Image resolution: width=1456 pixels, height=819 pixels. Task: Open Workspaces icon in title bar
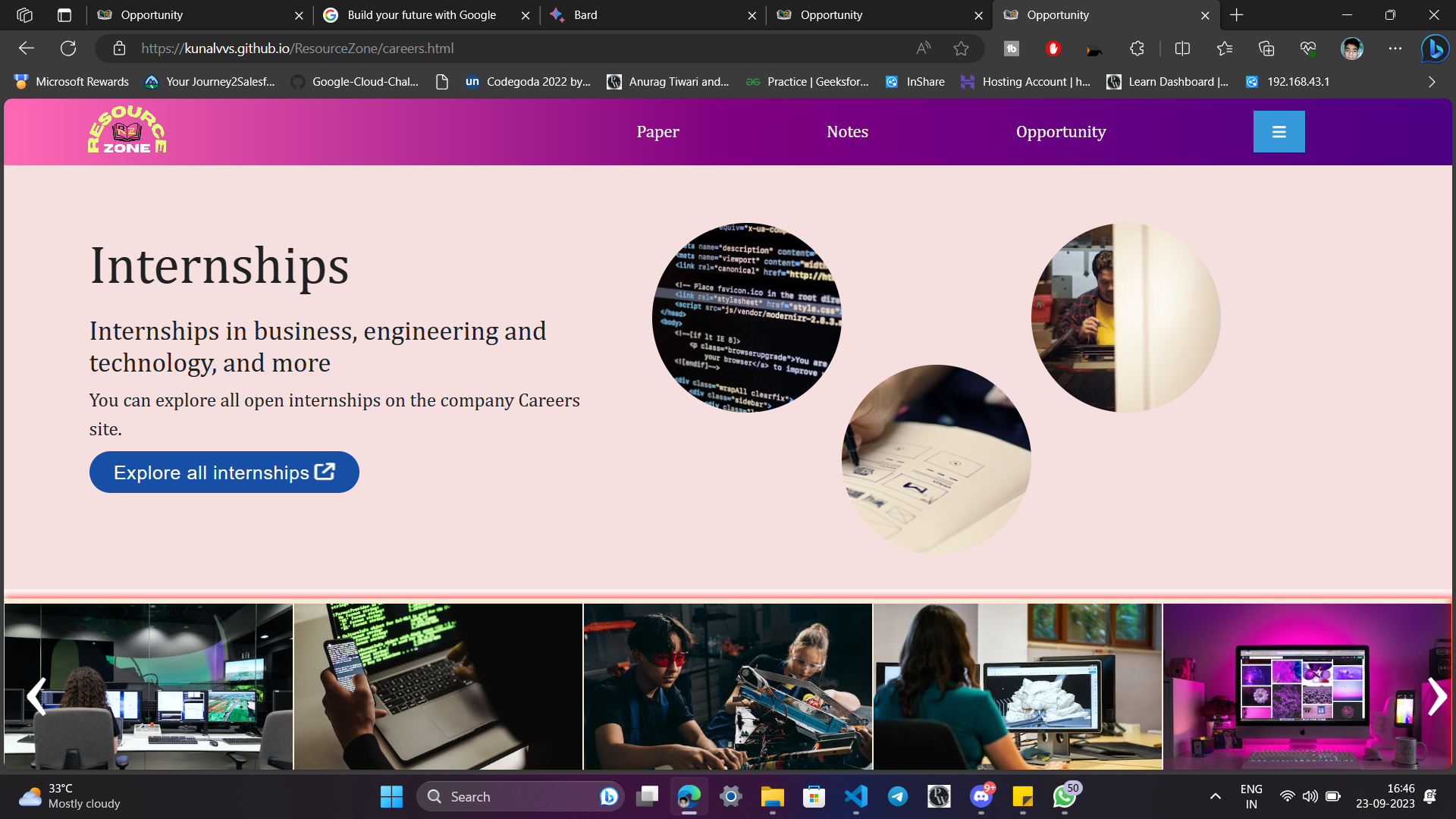pos(24,15)
